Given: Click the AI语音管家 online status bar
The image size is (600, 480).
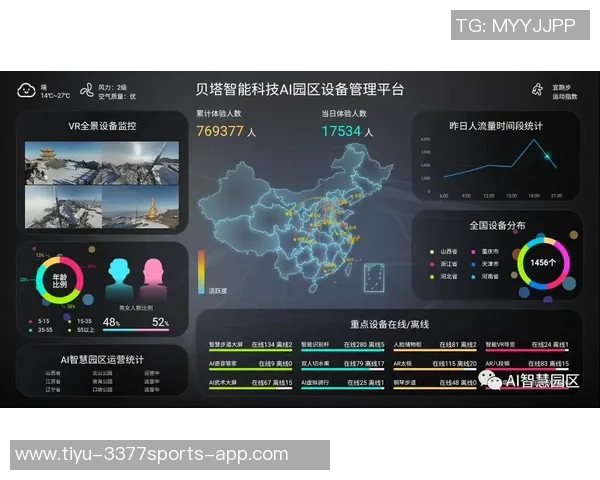Looking at the screenshot, I should coord(250,369).
